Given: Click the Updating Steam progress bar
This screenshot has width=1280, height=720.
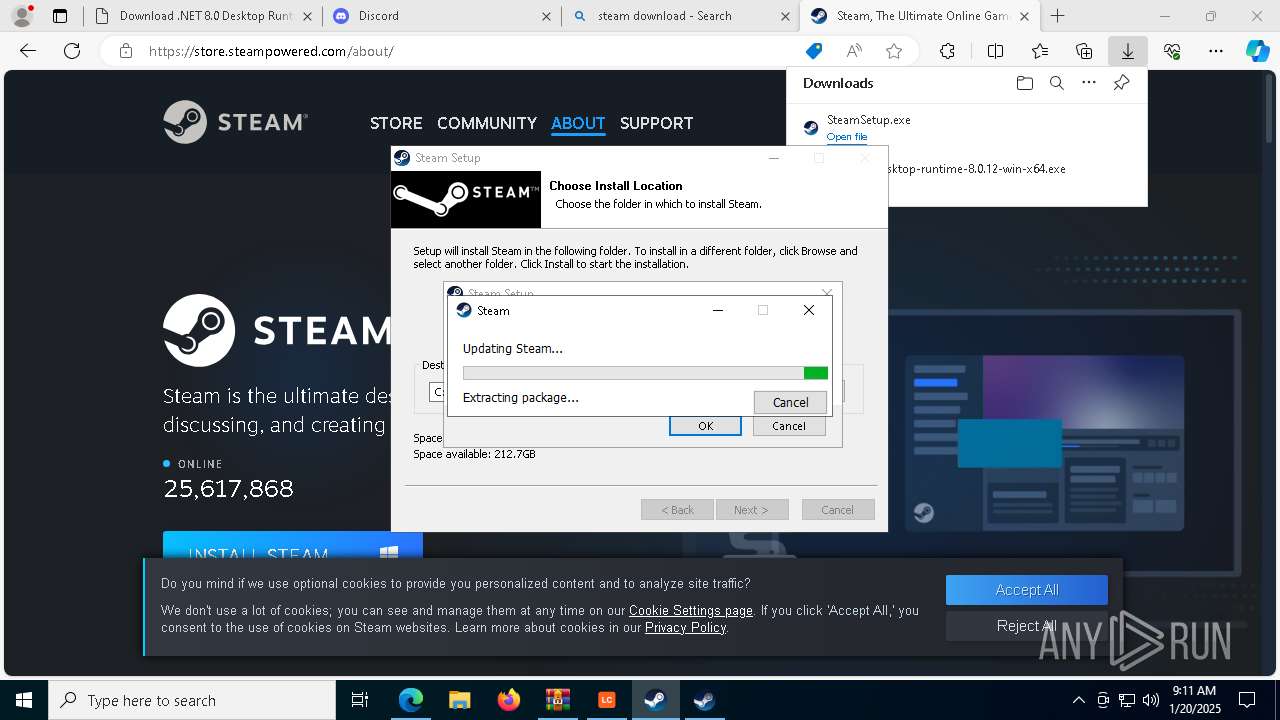Looking at the screenshot, I should (x=645, y=373).
